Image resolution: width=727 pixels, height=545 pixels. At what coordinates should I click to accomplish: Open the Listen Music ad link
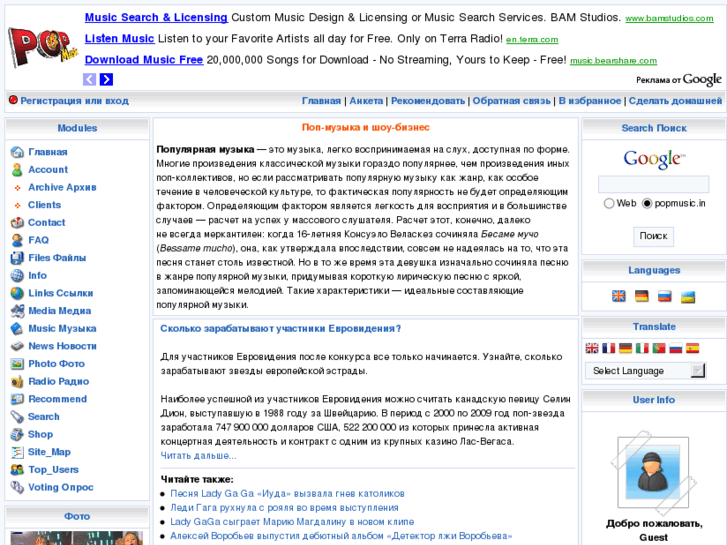coord(120,38)
